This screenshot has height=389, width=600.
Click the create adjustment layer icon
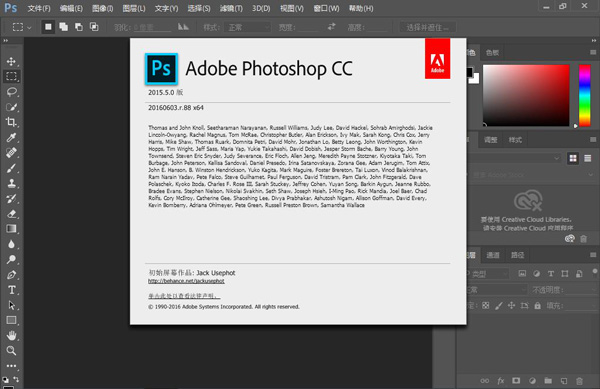532,381
